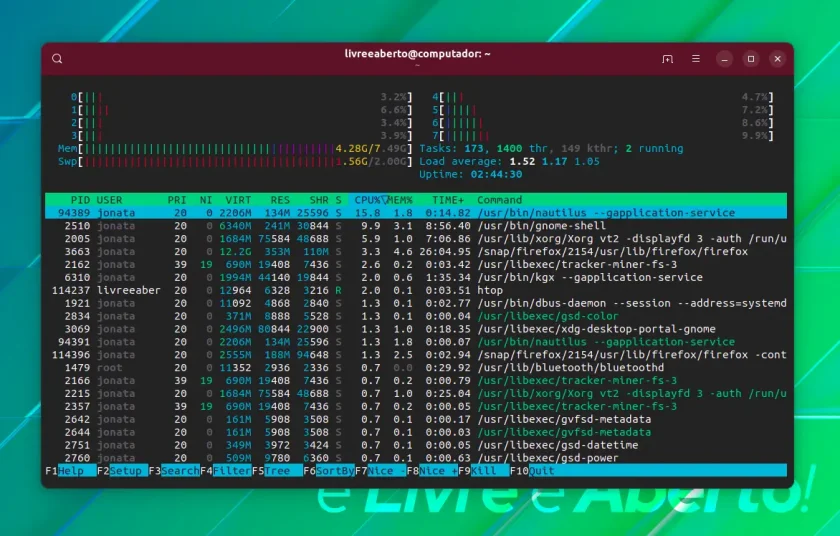The image size is (840, 536).
Task: Toggle F5 Tree view in htop
Action: pyautogui.click(x=277, y=471)
